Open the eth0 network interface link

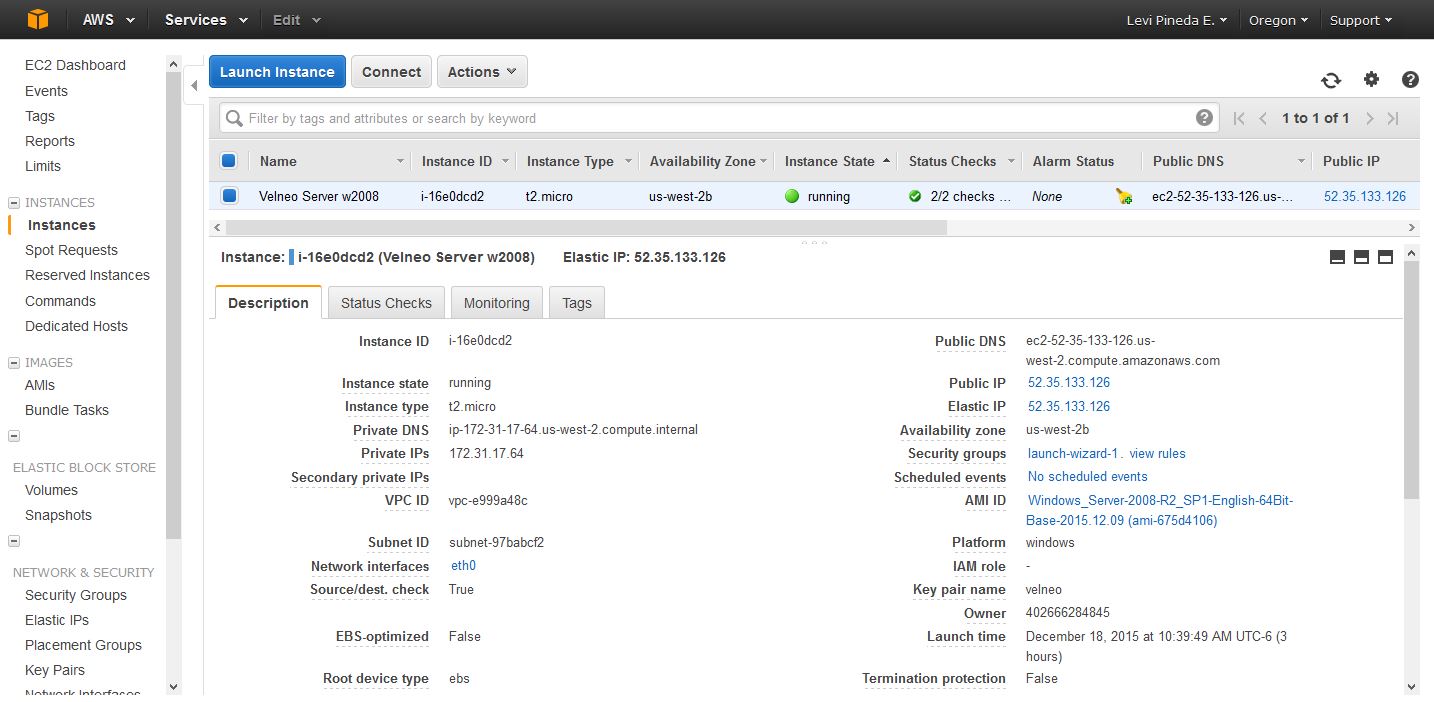coord(463,565)
